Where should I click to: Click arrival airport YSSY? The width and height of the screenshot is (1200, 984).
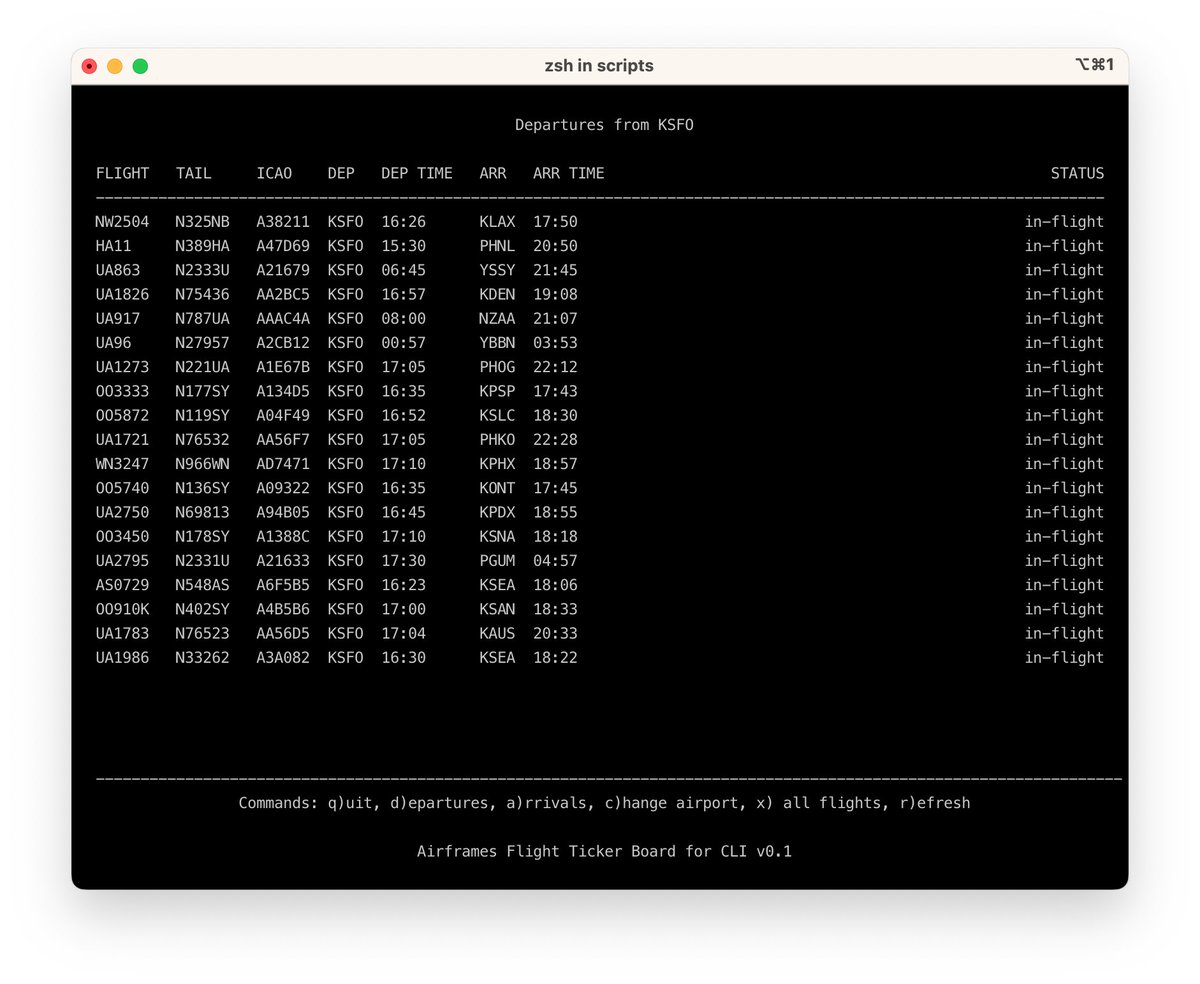pyautogui.click(x=497, y=270)
